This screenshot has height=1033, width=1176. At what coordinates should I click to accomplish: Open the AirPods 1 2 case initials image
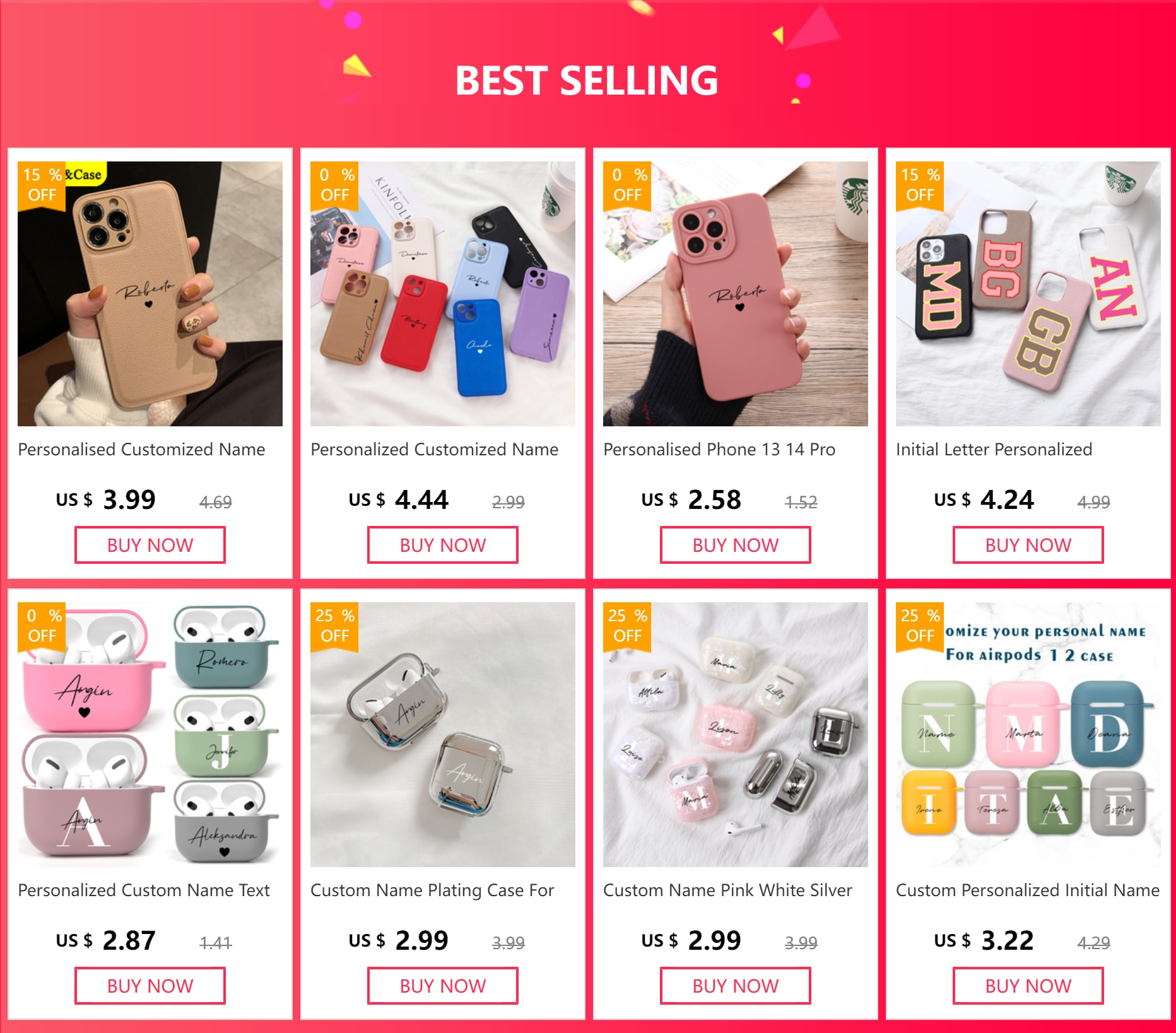coord(1028,735)
